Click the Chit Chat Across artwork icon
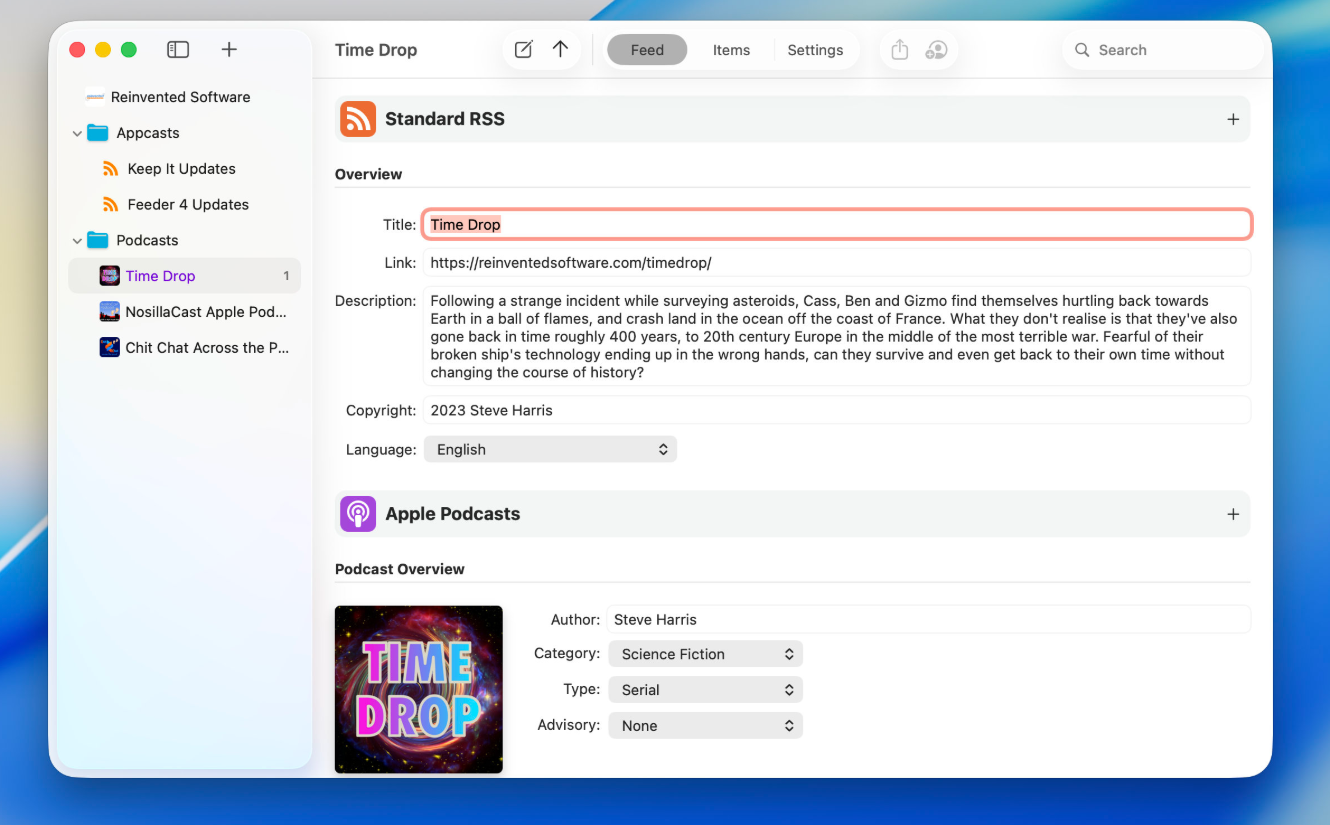Screen dimensions: 1330x825 [110, 347]
